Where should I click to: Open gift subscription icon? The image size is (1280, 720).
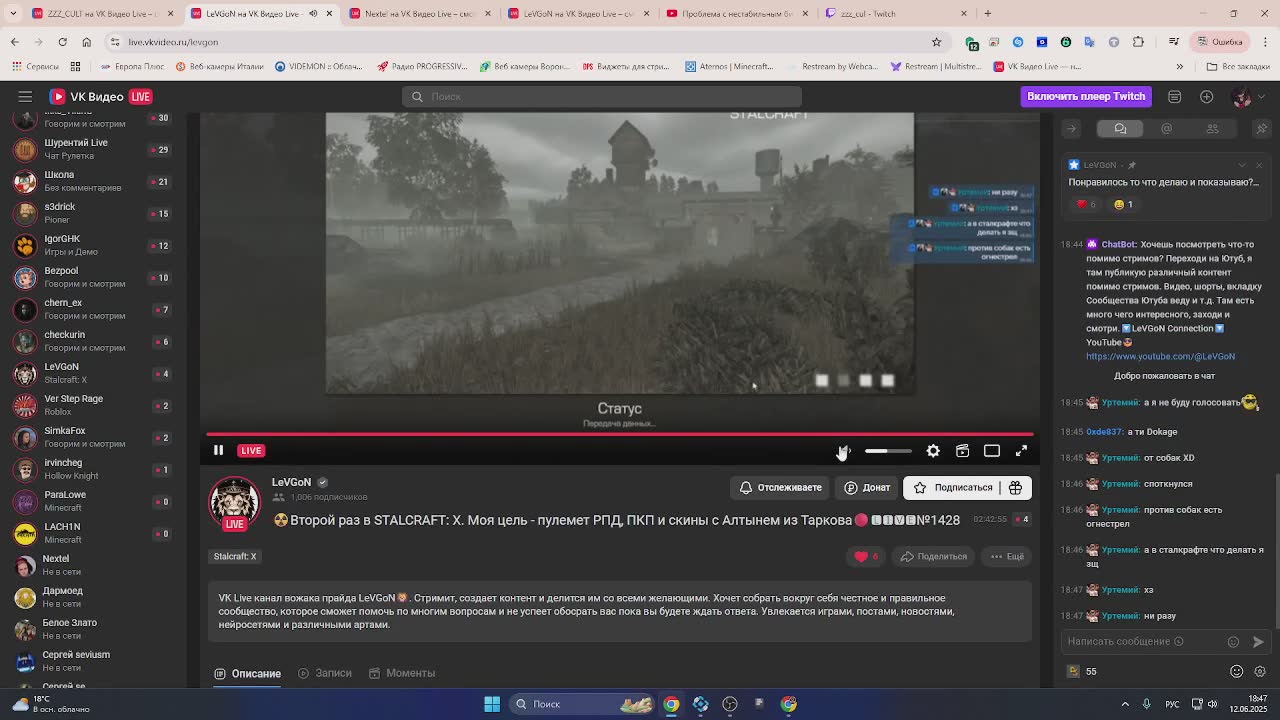click(x=1015, y=487)
